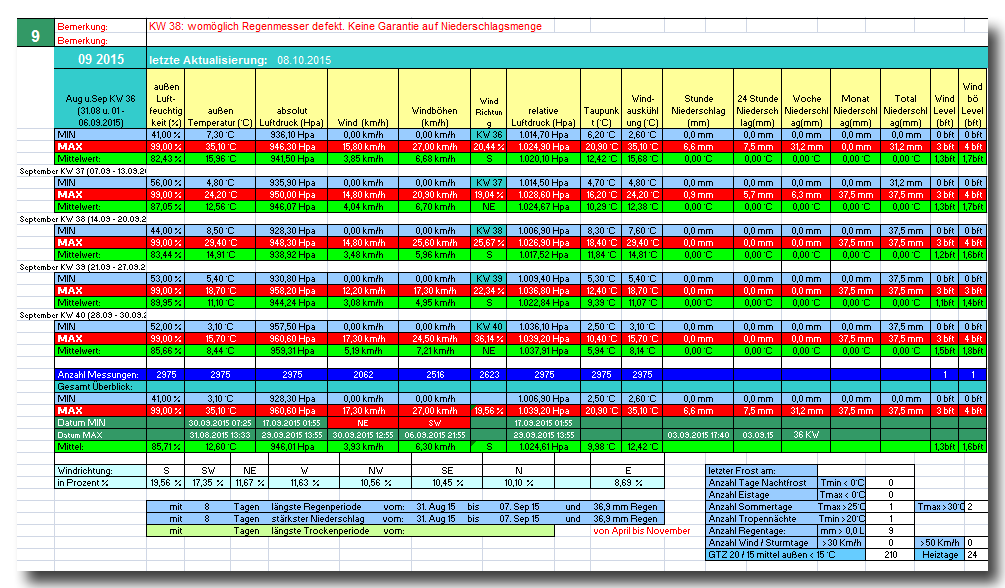This screenshot has width=1005, height=588.
Task: Click the 'letzte Aktualisierung:' label
Action: (208, 60)
